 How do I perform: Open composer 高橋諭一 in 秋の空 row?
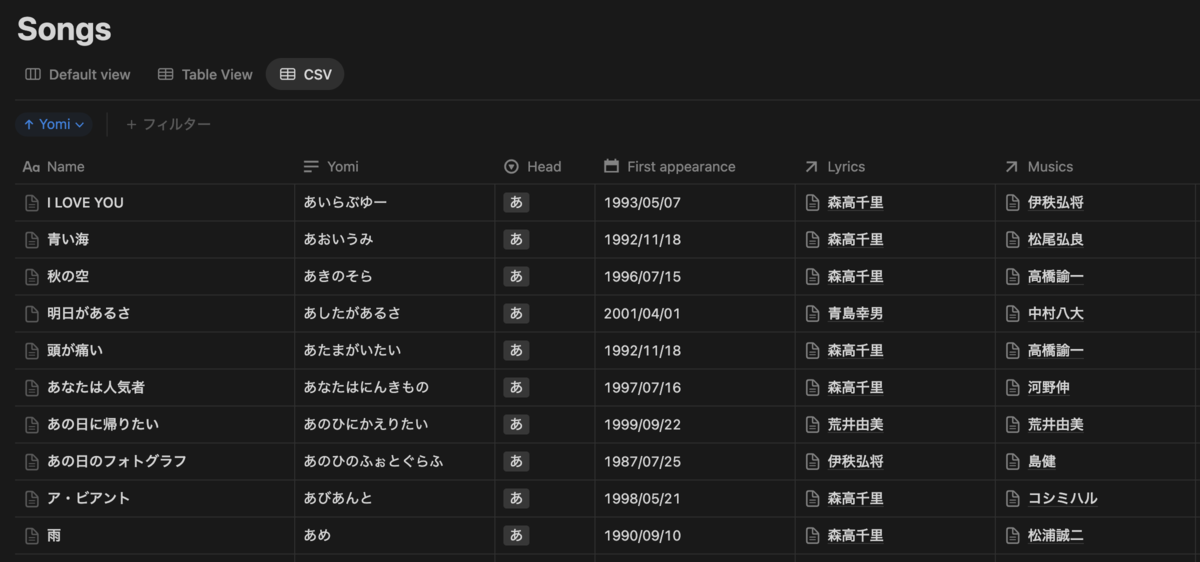[x=1056, y=276]
